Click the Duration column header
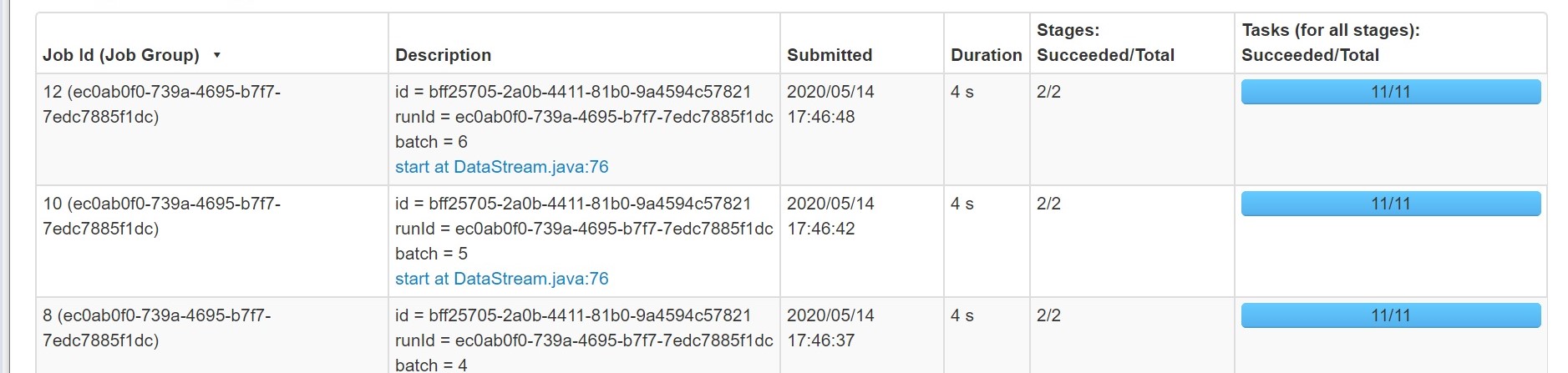The width and height of the screenshot is (1568, 373). tap(986, 55)
